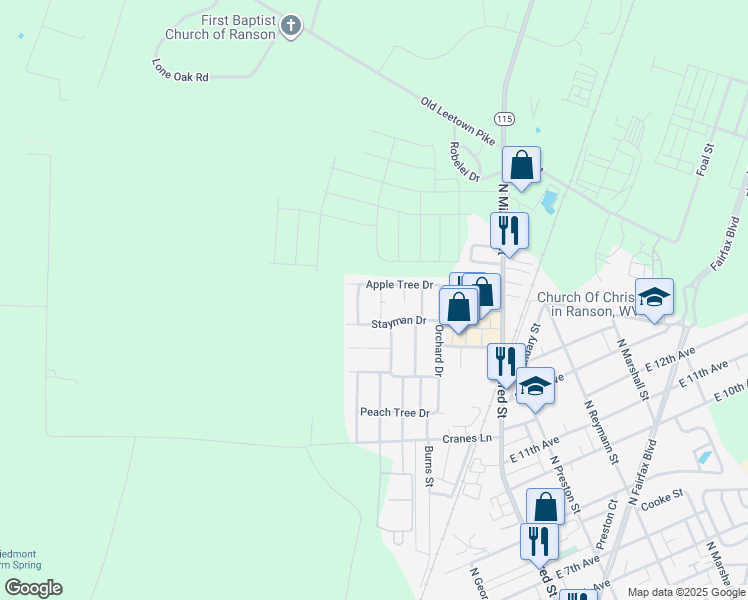Click graduation cap marker beside Church Of Christ
748x600 pixels.
(x=654, y=297)
